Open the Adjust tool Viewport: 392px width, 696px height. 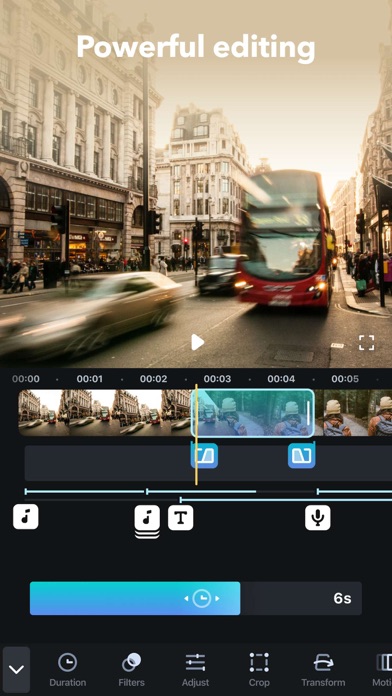coord(195,669)
